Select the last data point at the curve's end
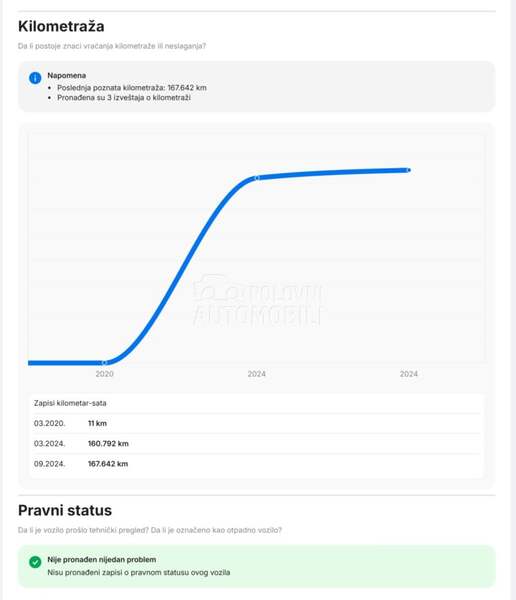This screenshot has height=600, width=516. tap(408, 170)
